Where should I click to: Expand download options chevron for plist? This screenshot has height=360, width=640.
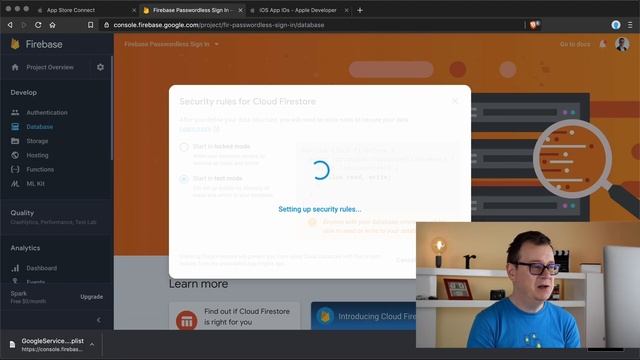tap(92, 345)
